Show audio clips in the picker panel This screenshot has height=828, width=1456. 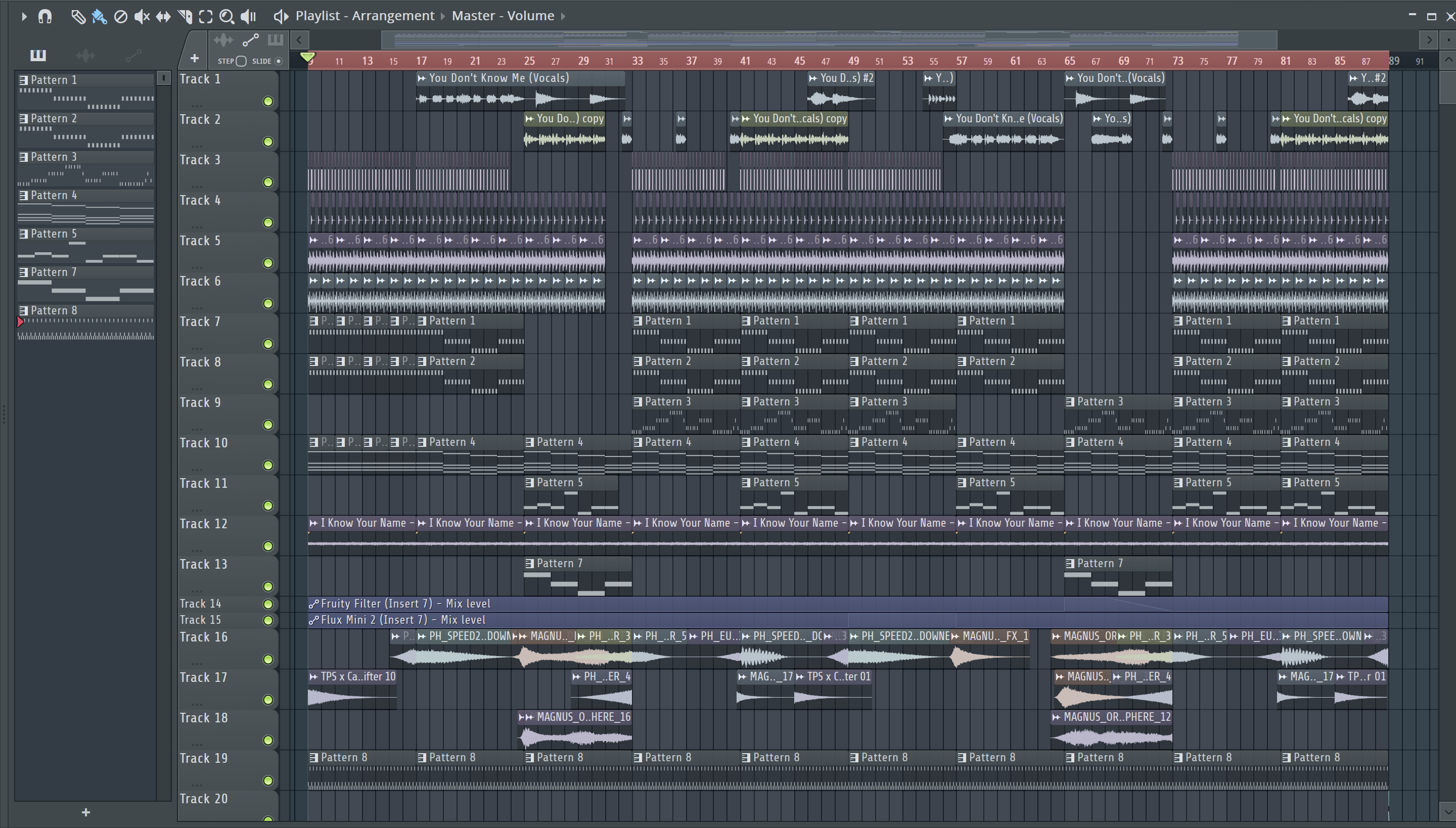85,55
